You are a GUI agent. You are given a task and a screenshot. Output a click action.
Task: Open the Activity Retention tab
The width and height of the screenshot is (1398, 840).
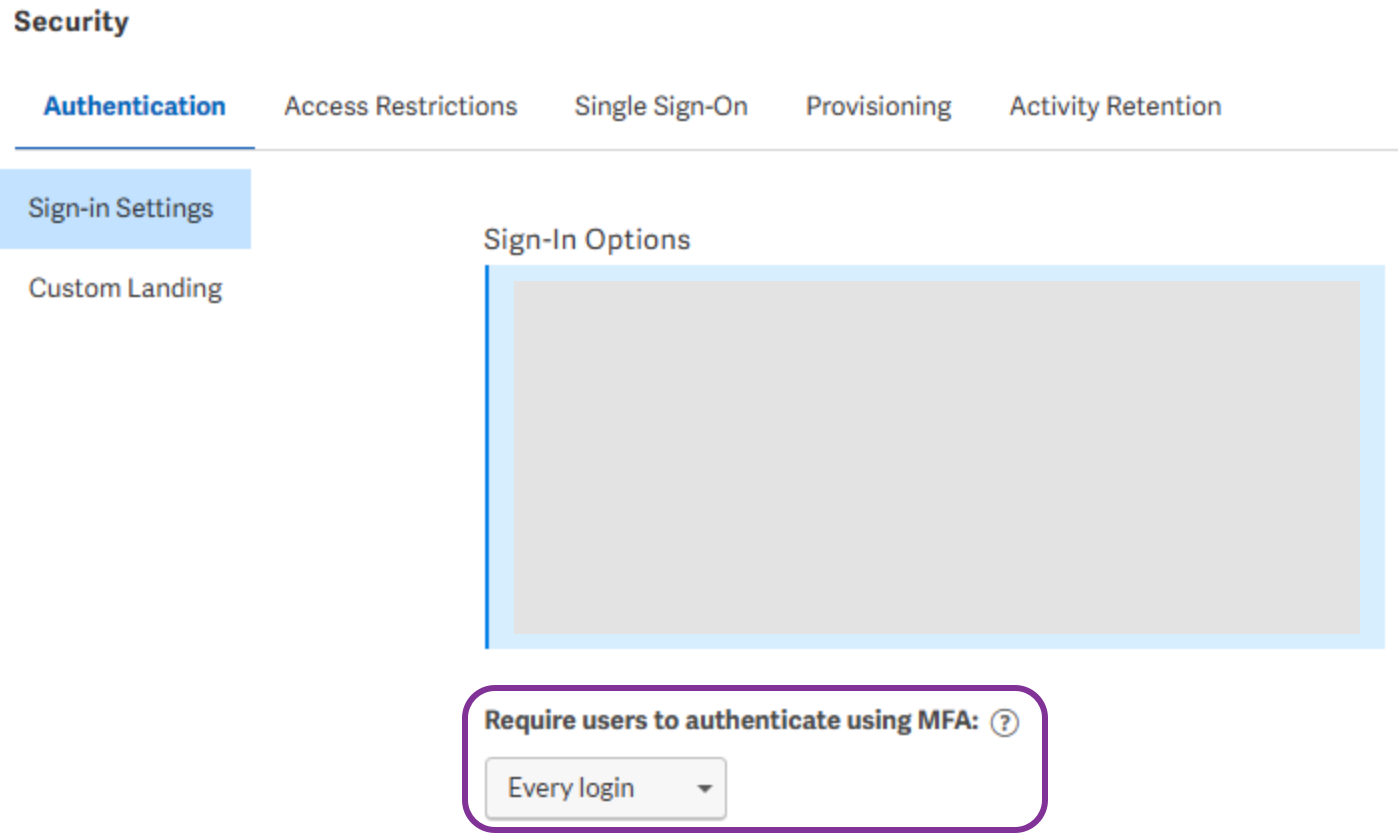click(x=1115, y=106)
